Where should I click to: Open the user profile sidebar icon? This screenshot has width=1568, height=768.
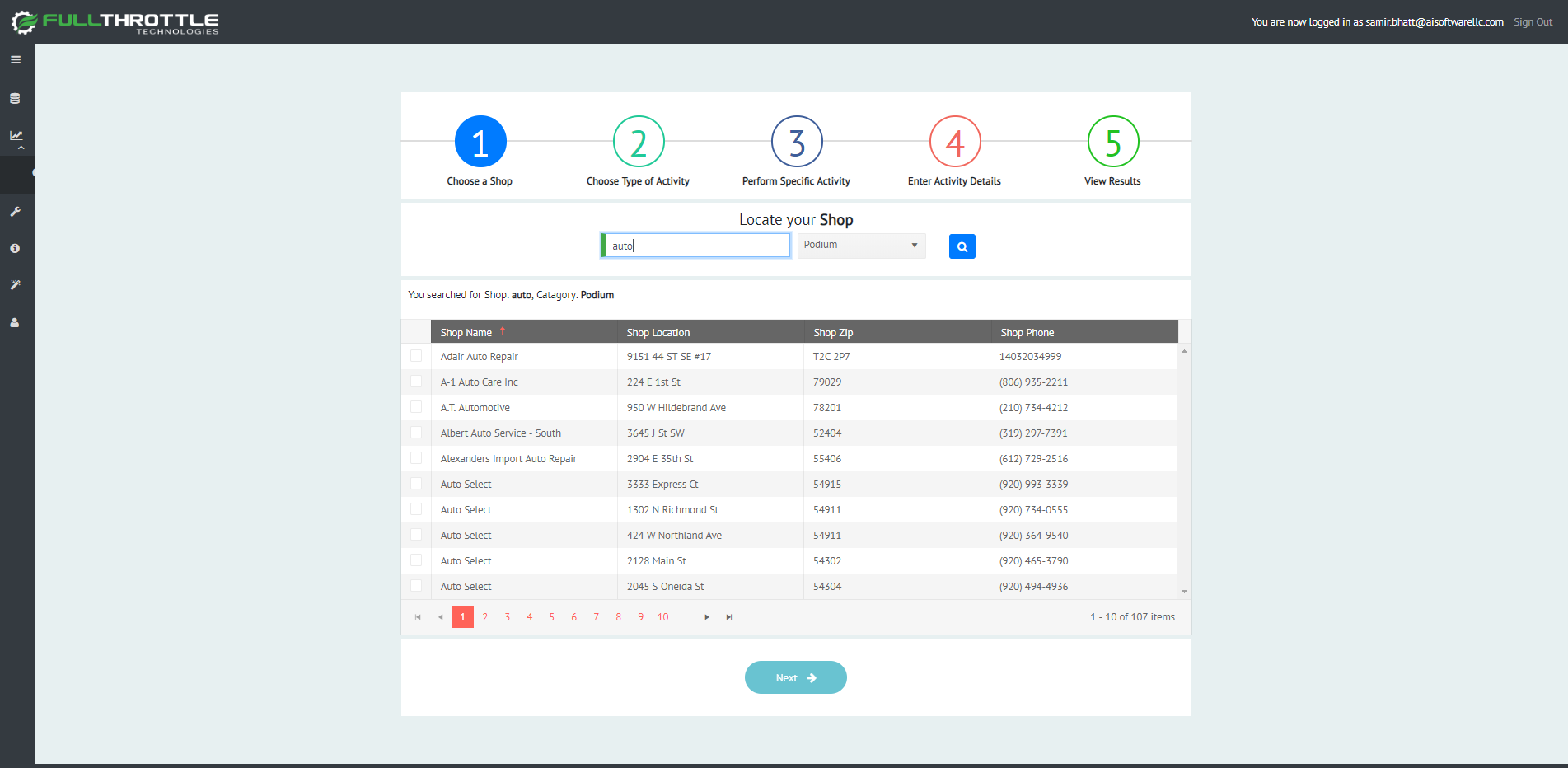15,323
